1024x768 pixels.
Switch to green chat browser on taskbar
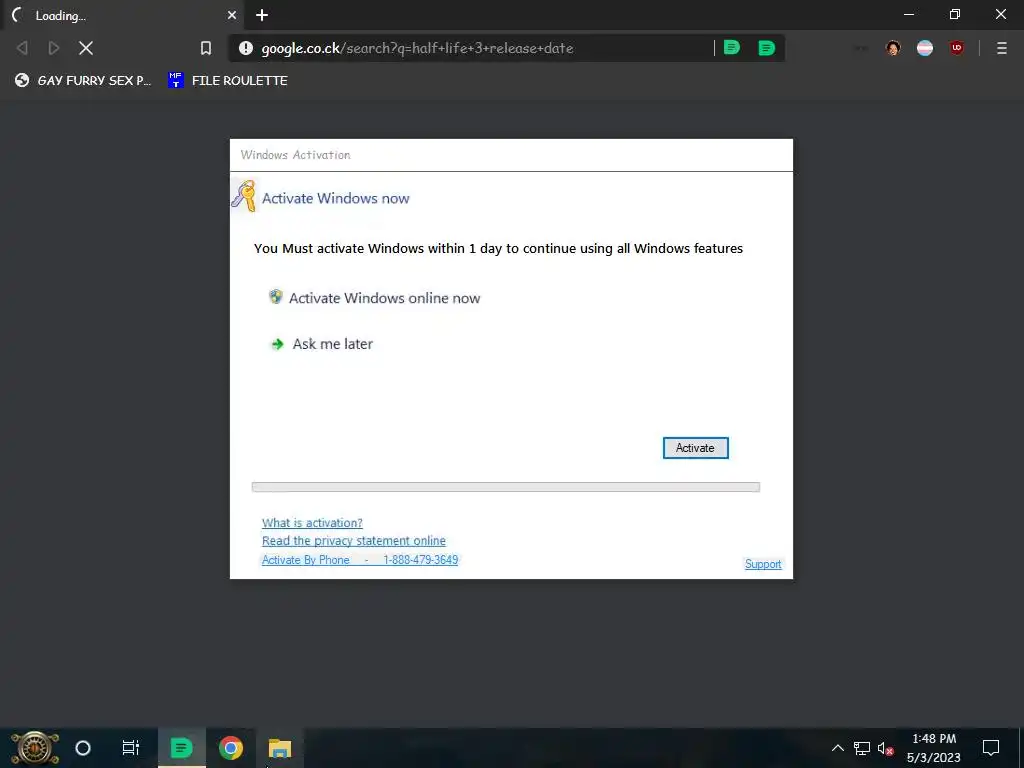pos(181,748)
